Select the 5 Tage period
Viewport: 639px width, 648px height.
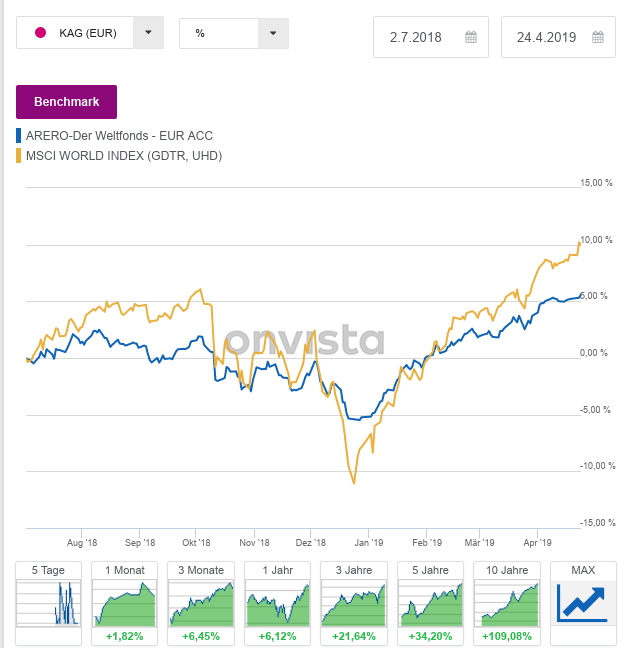(48, 604)
